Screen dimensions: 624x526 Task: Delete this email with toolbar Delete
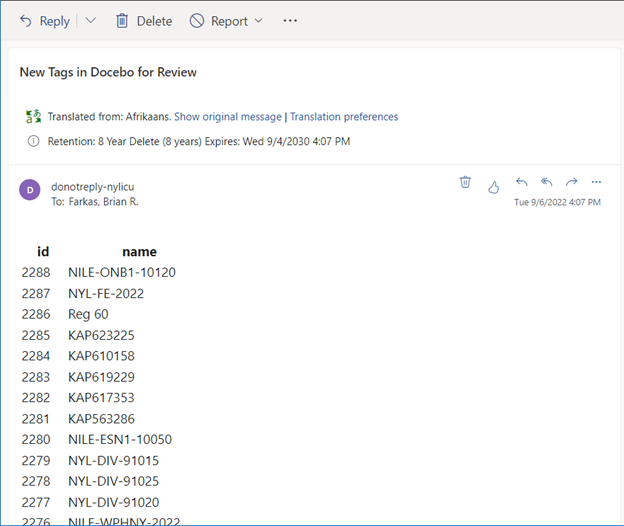pyautogui.click(x=144, y=21)
